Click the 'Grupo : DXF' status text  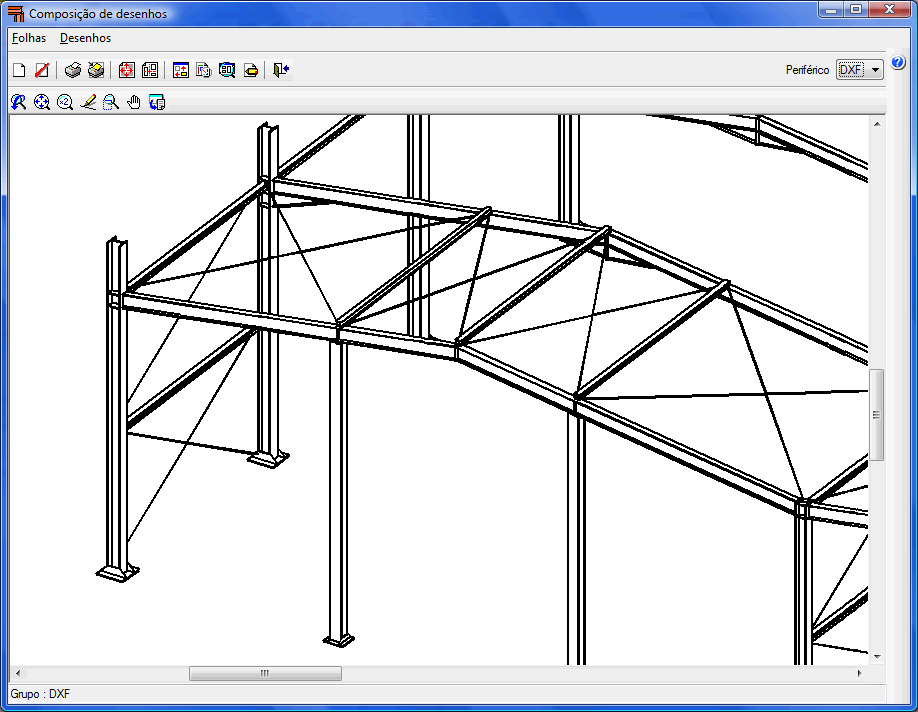click(x=40, y=694)
